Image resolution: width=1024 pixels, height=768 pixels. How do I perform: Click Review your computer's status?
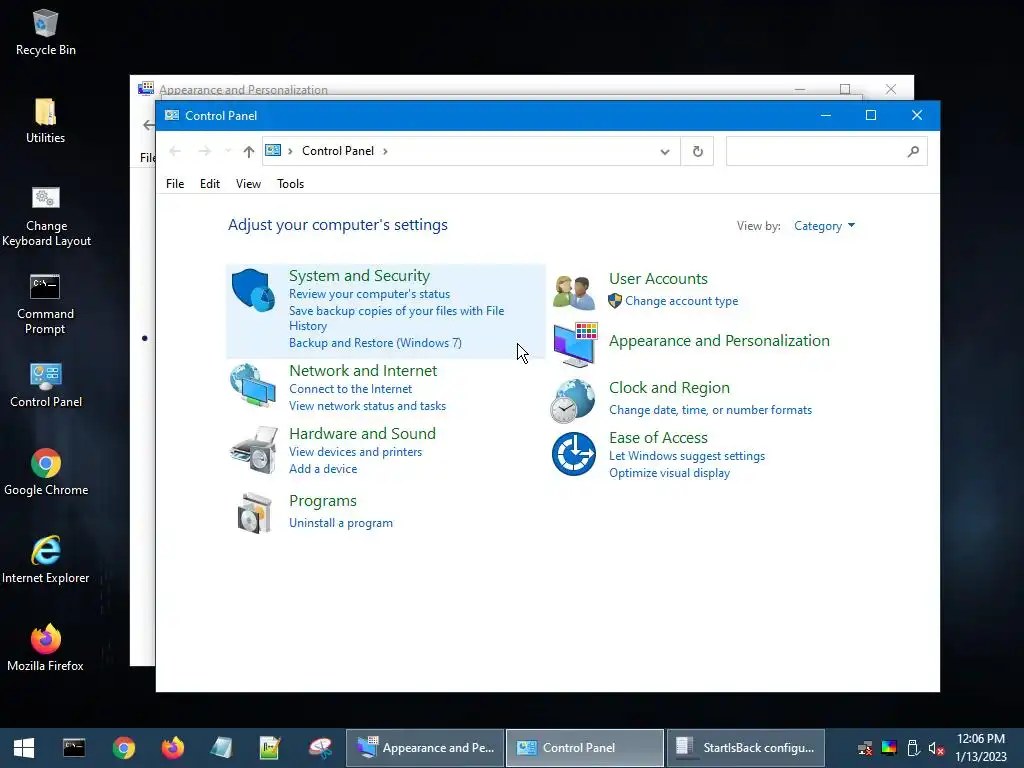tap(370, 295)
